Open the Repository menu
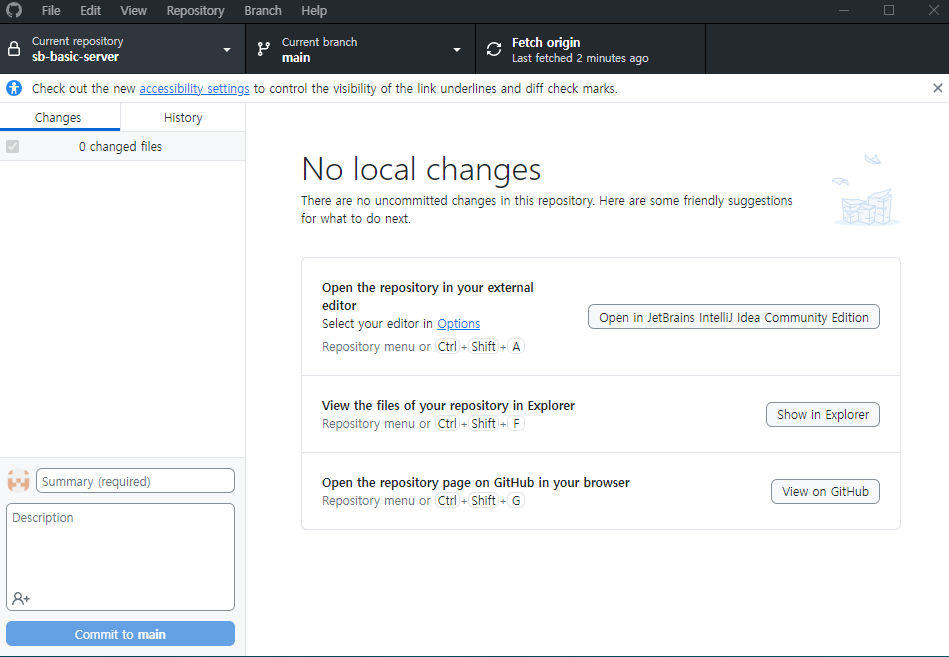This screenshot has width=949, height=657. coord(195,10)
